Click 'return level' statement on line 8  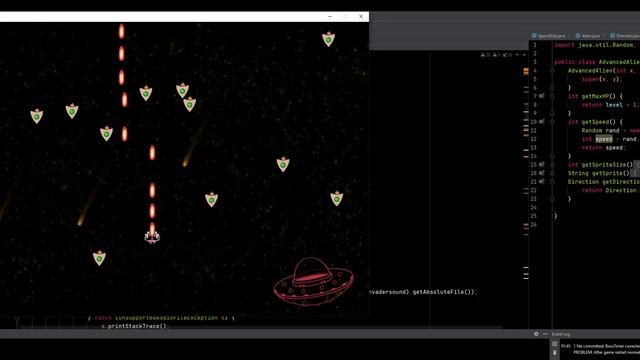602,105
